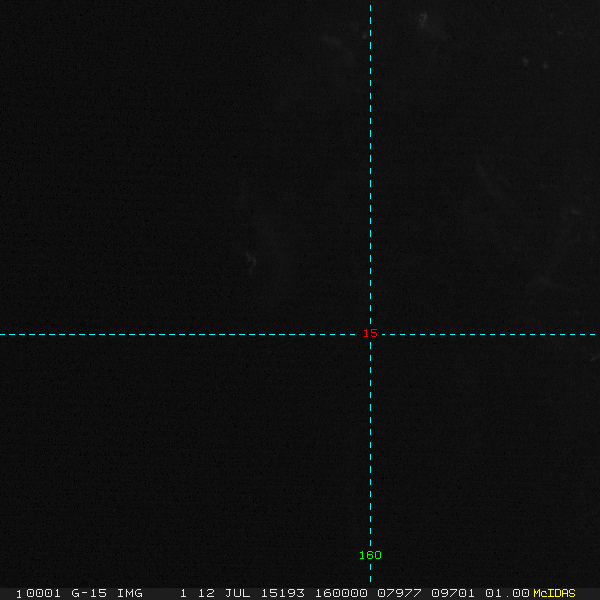This screenshot has height=600, width=600.
Task: Click the yellow 1 at status bar start
Action: (19, 593)
